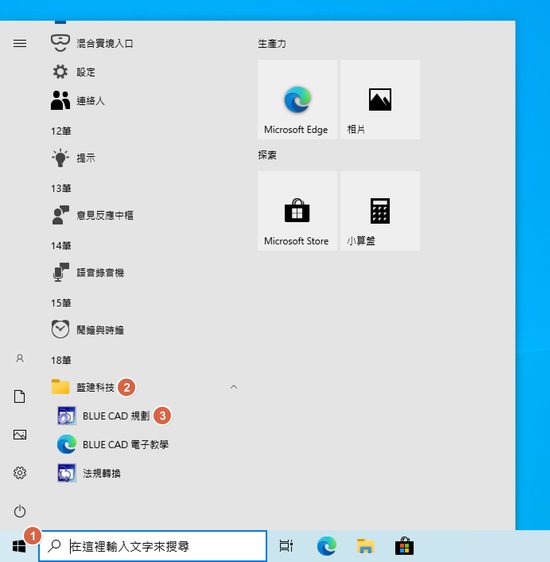
Task: Click the taskbar search input field
Action: click(153, 546)
